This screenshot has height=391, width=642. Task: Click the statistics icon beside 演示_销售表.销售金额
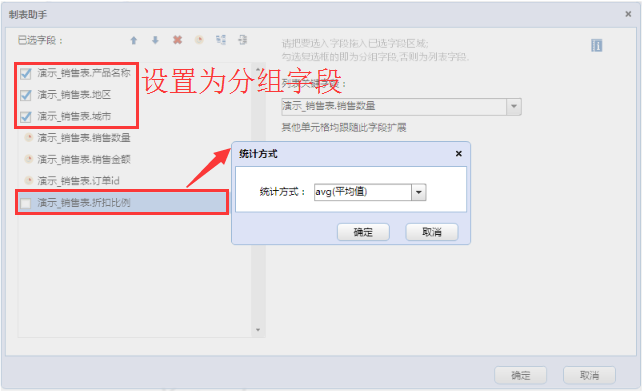[x=29, y=159]
